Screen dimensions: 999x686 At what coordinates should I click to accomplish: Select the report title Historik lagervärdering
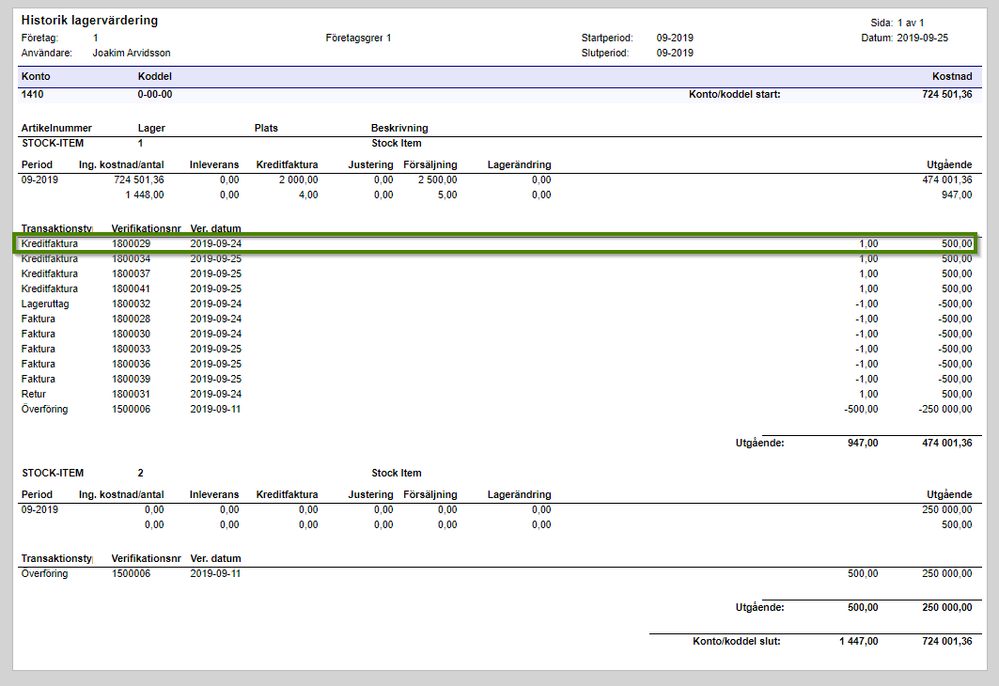(x=89, y=20)
